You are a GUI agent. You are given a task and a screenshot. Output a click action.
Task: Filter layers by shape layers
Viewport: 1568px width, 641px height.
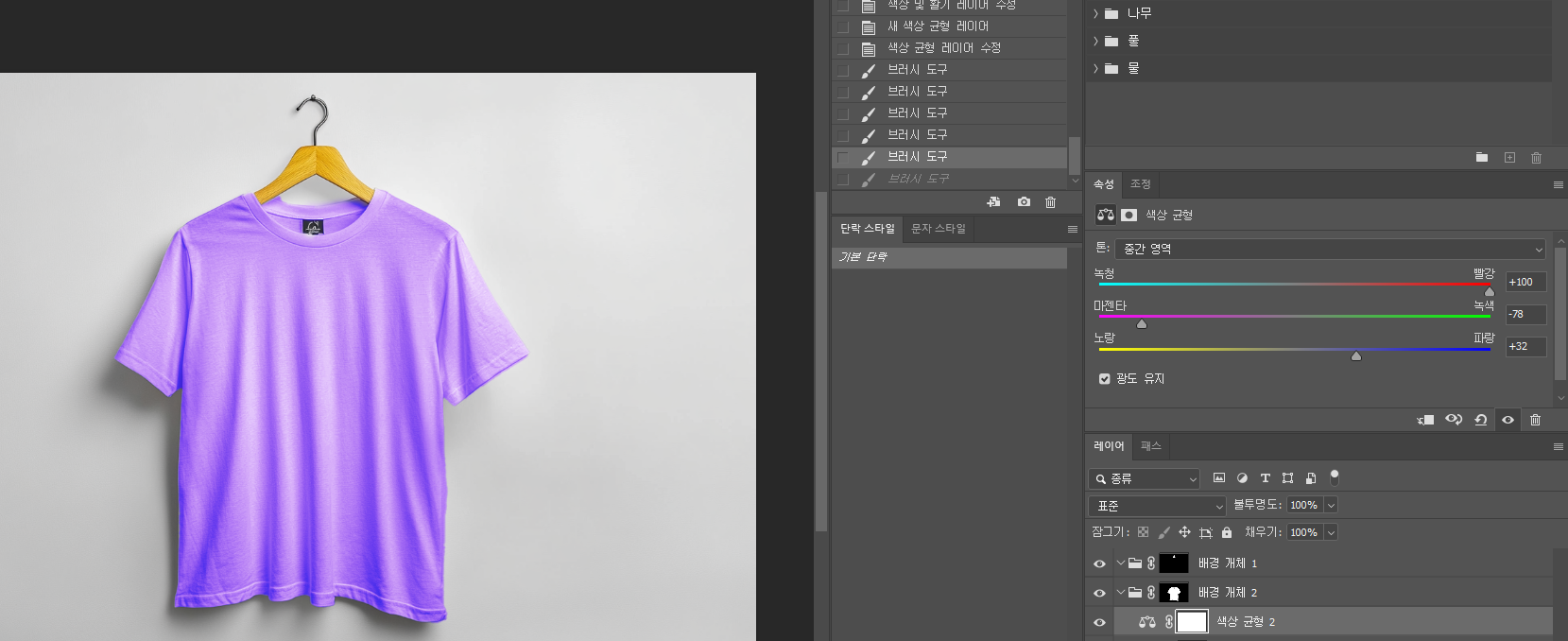(x=1287, y=477)
